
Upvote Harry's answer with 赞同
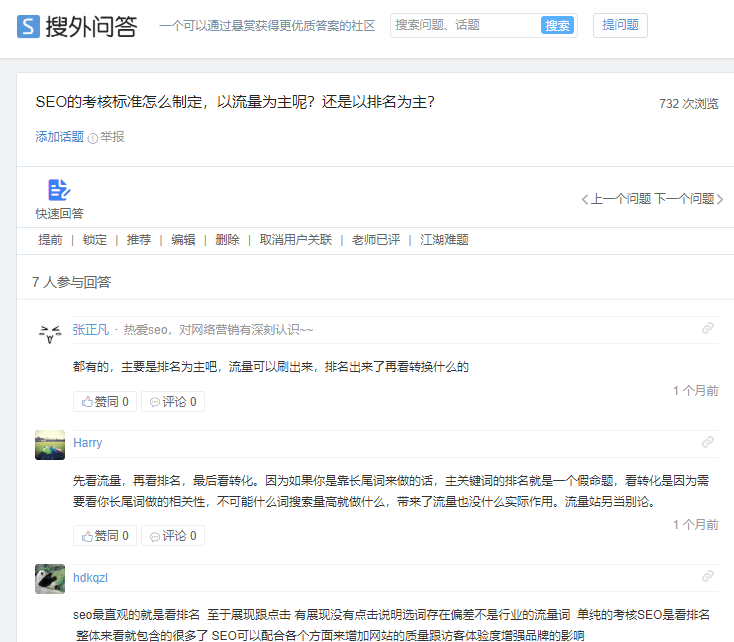coord(105,536)
